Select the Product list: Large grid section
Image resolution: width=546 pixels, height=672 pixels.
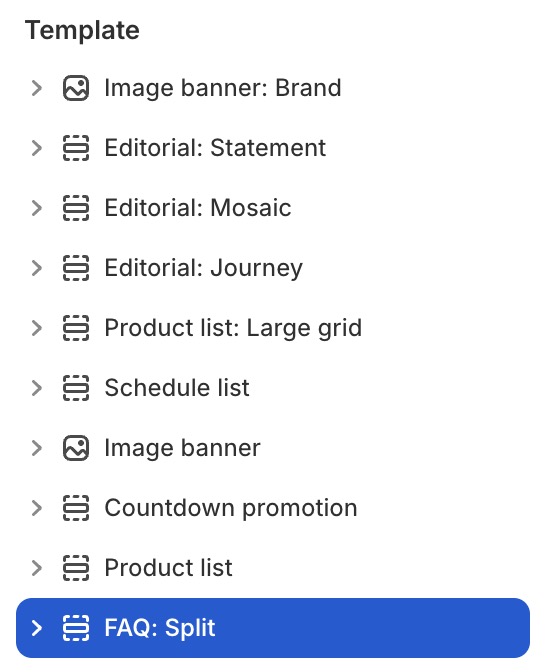pyautogui.click(x=273, y=328)
